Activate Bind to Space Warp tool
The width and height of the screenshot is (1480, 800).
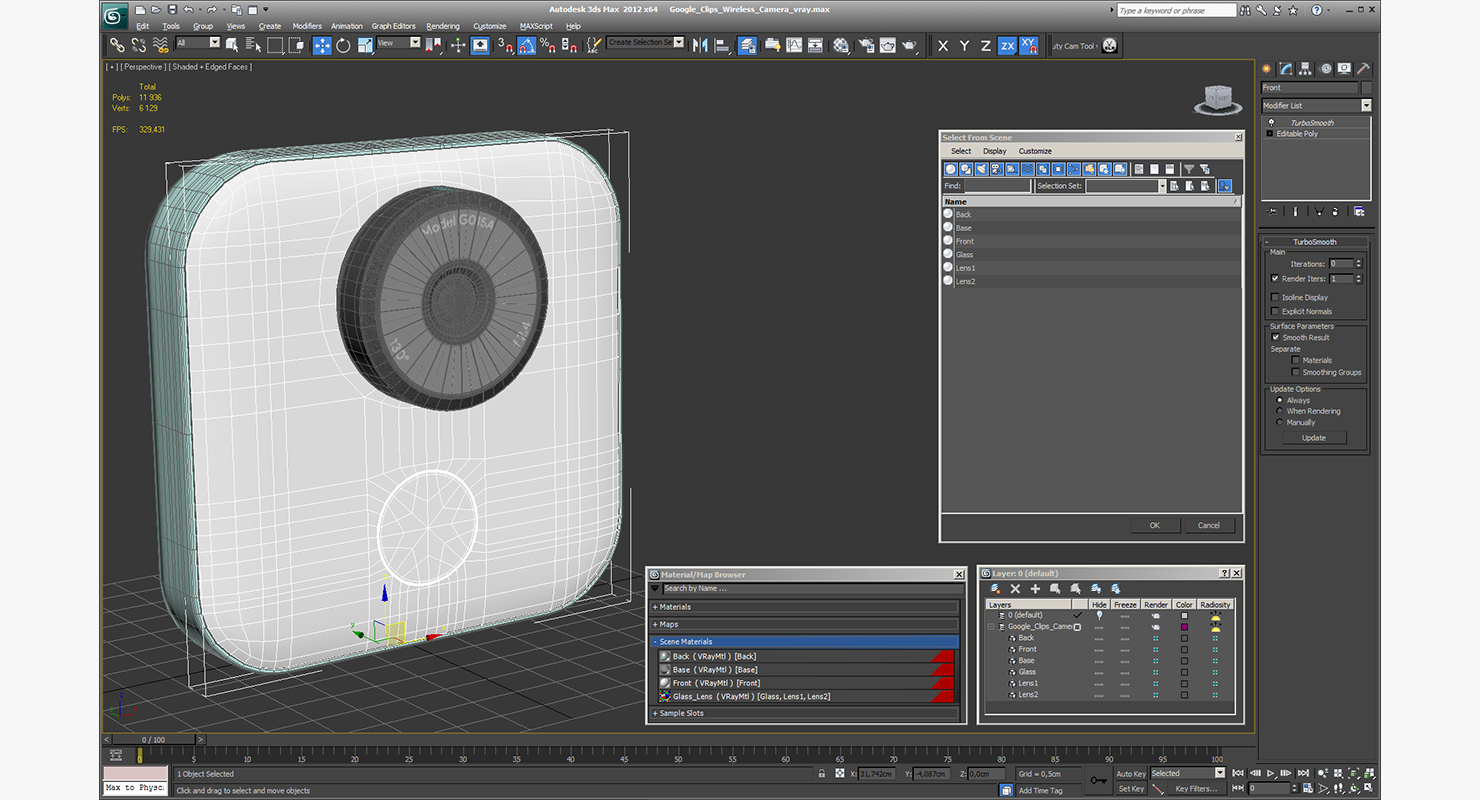tap(160, 45)
